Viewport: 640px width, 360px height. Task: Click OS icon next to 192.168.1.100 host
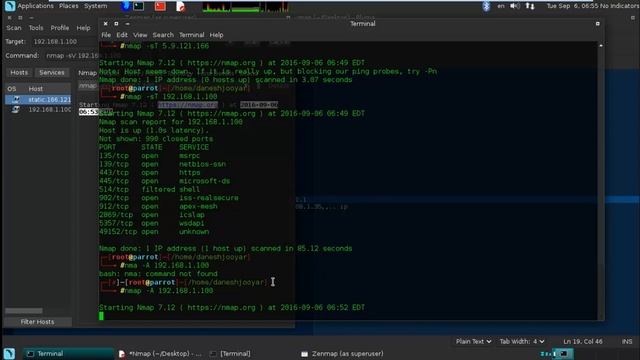[x=16, y=110]
